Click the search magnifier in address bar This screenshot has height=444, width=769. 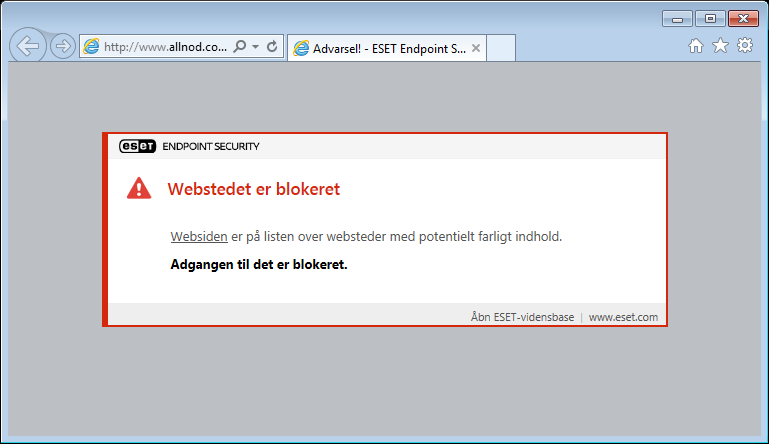click(x=240, y=46)
